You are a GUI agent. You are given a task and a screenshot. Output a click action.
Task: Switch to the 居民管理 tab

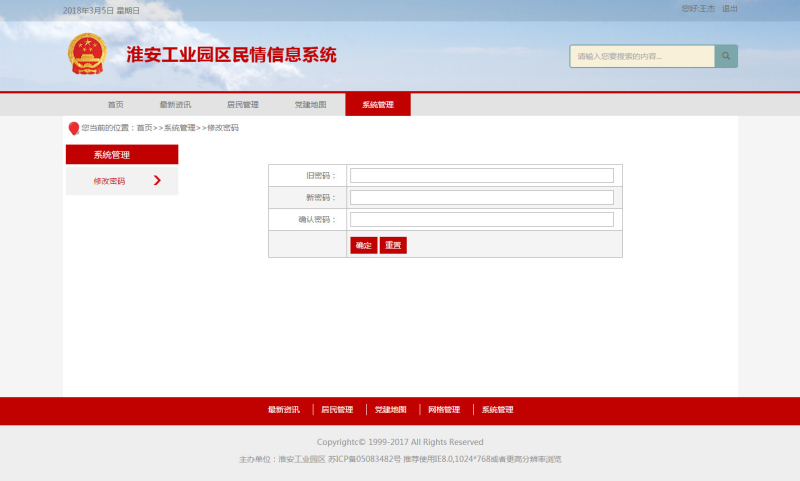pyautogui.click(x=242, y=104)
